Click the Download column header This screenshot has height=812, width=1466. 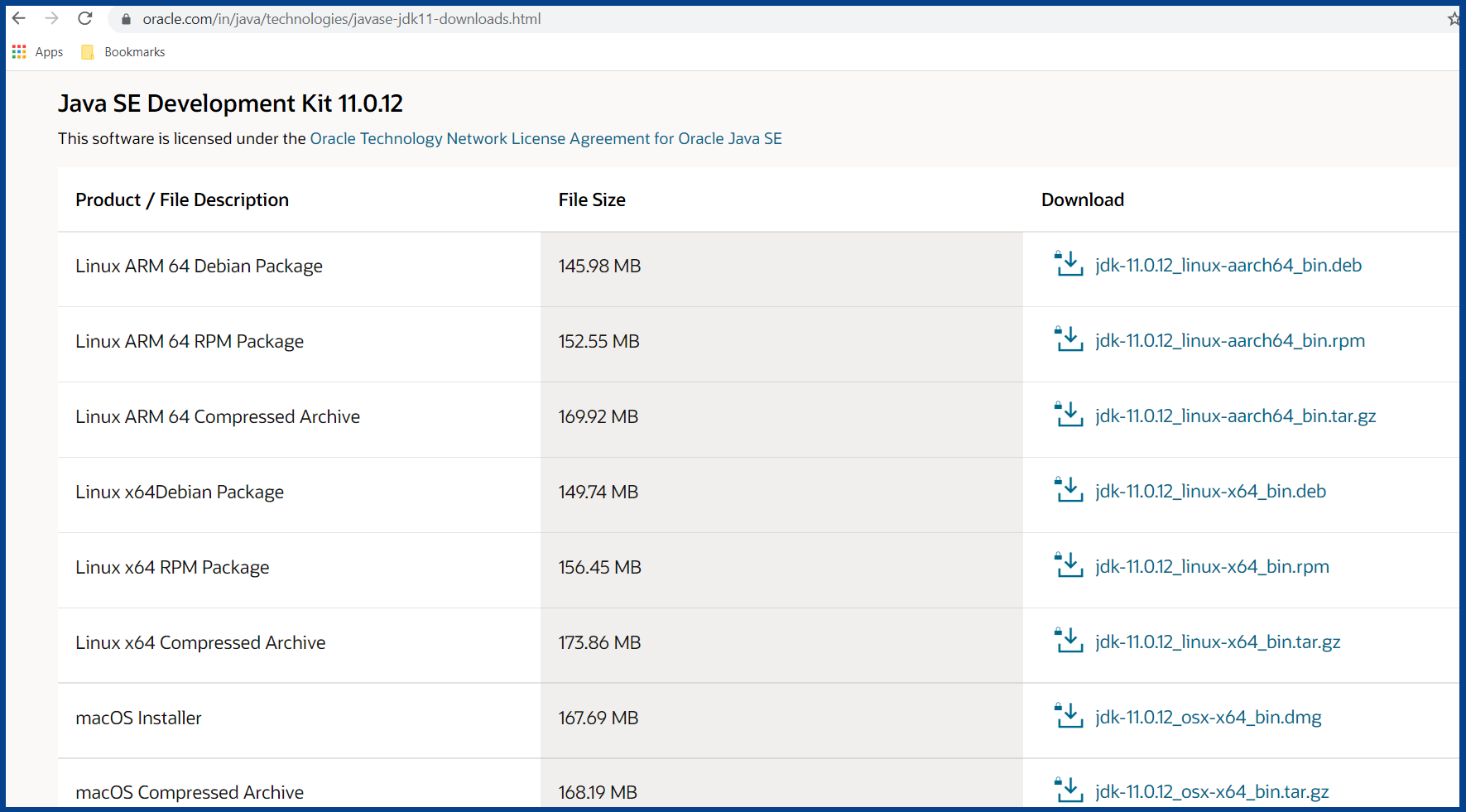(x=1083, y=199)
